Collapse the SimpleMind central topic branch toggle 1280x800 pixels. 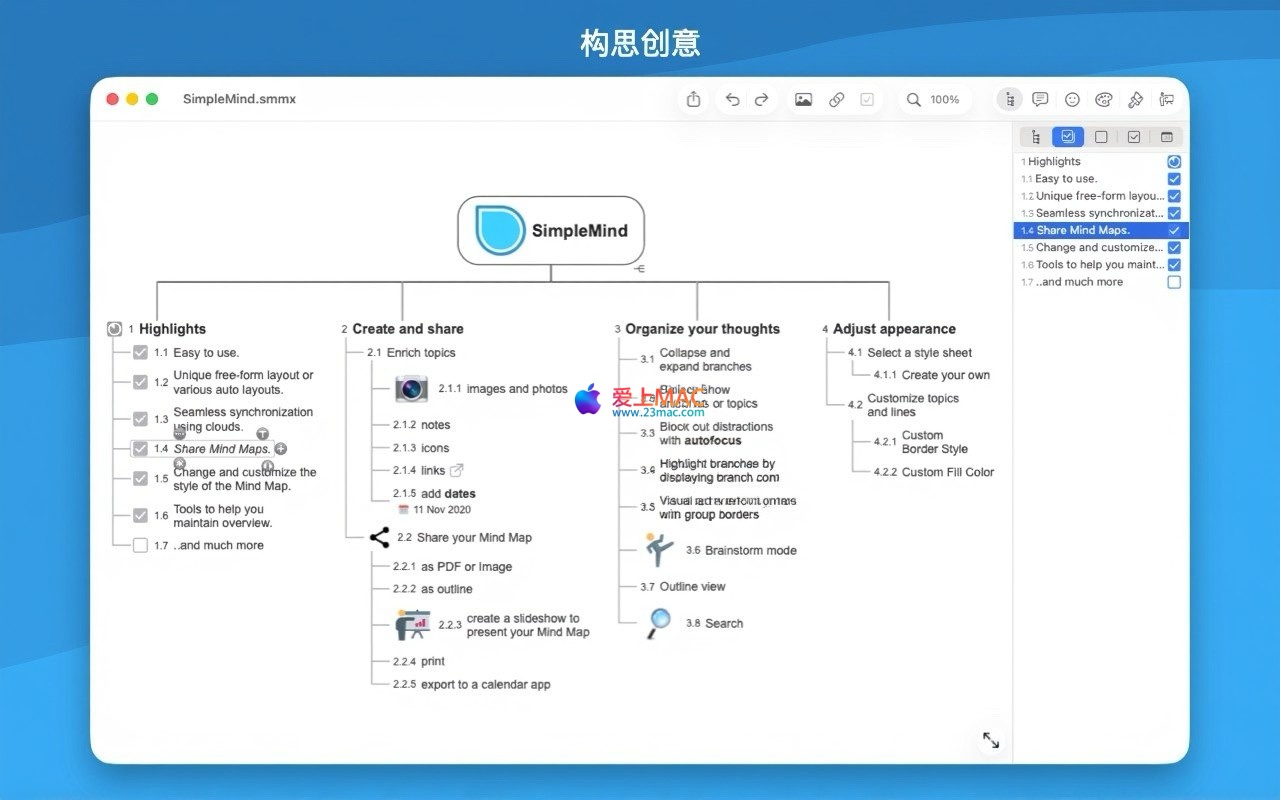(x=640, y=269)
